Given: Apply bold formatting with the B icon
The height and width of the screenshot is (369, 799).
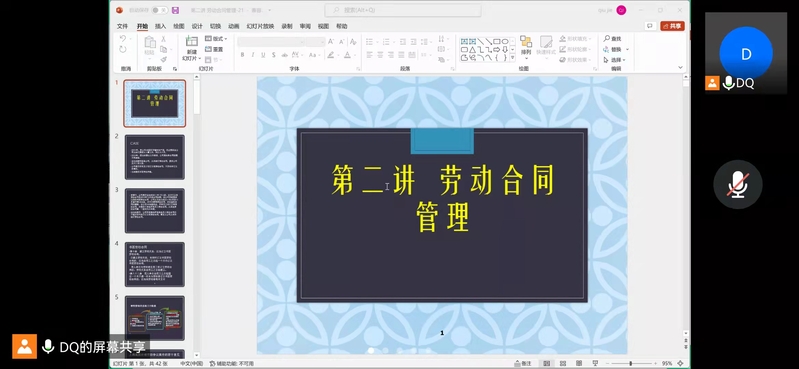Looking at the screenshot, I should tap(243, 55).
